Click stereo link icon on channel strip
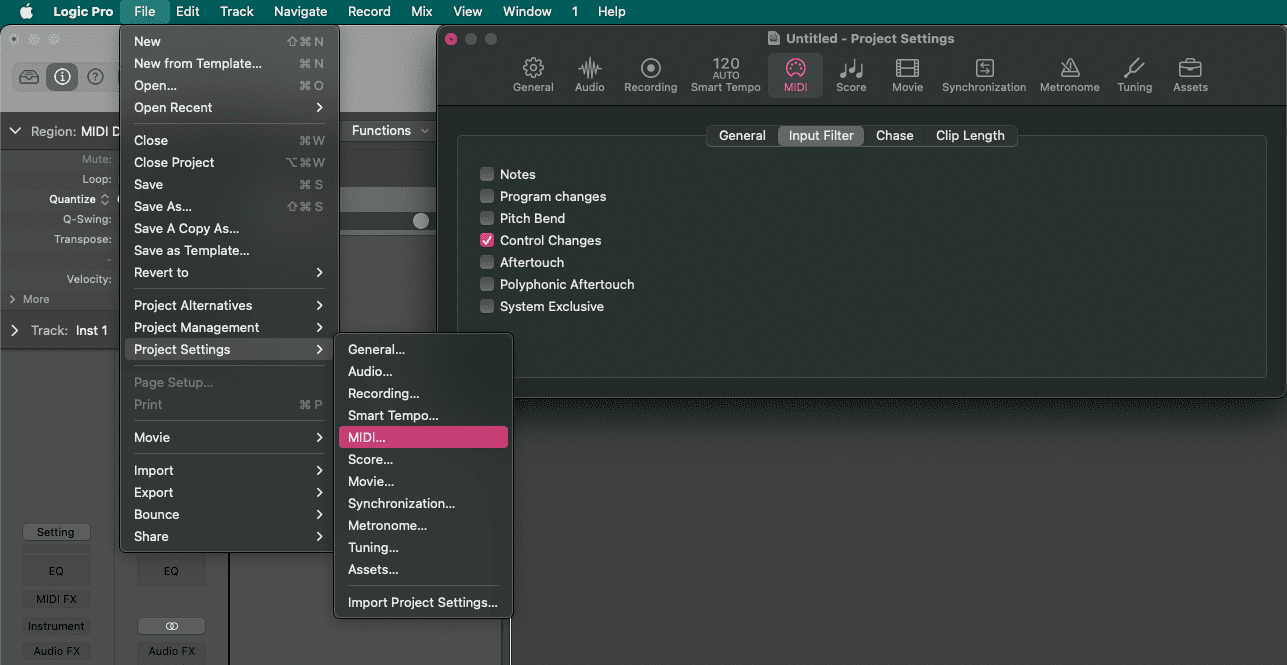The width and height of the screenshot is (1287, 665). tap(171, 626)
